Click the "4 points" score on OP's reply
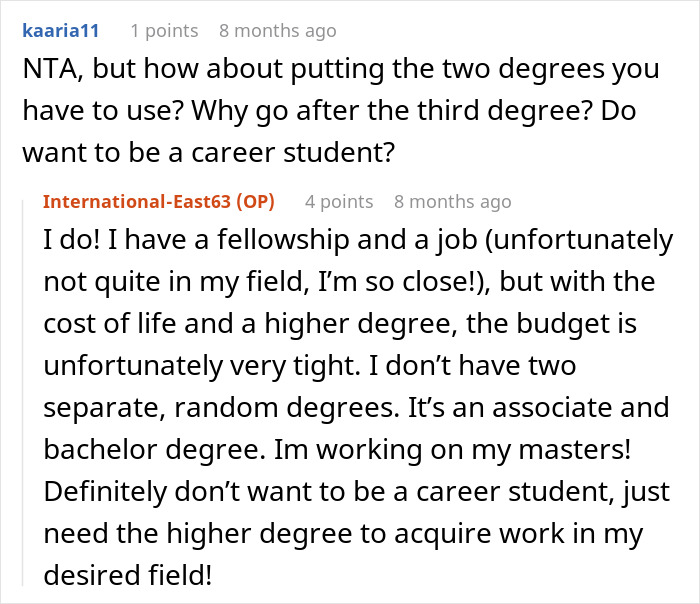 point(339,202)
